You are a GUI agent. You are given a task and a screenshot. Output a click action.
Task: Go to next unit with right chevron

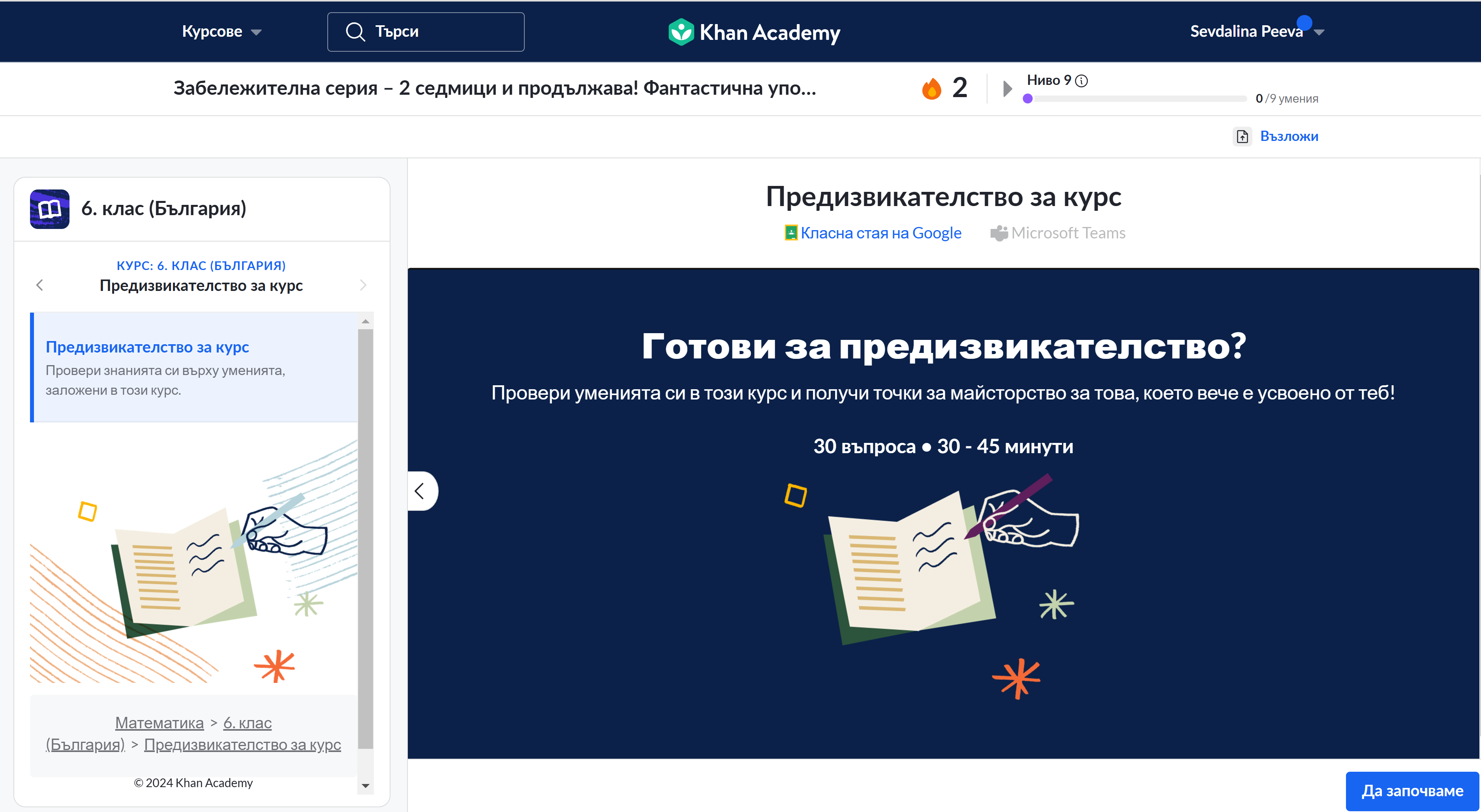click(363, 285)
